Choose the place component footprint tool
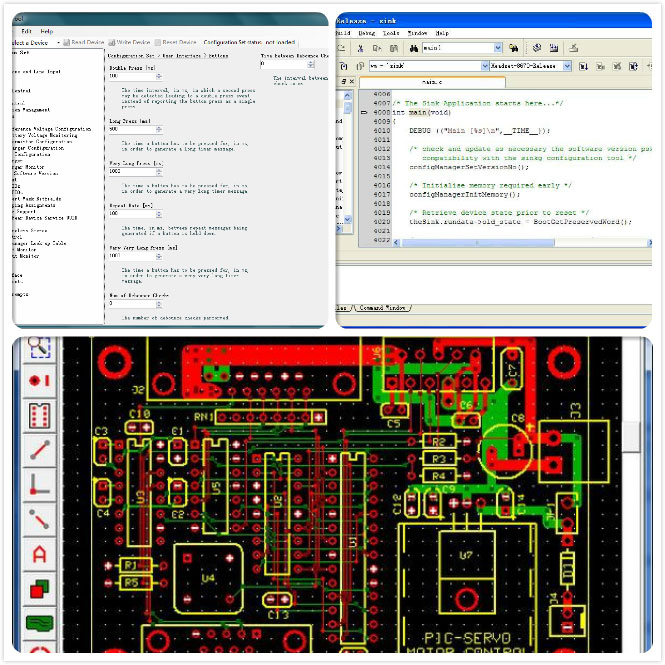Viewport: 665px width, 665px height. (39, 415)
